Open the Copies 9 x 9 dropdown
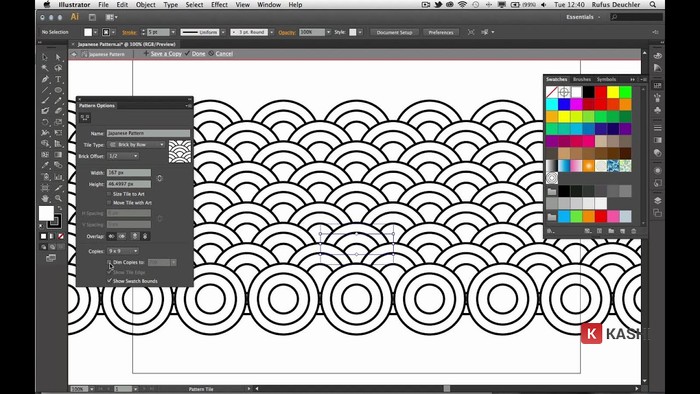This screenshot has width=700, height=394. [123, 251]
